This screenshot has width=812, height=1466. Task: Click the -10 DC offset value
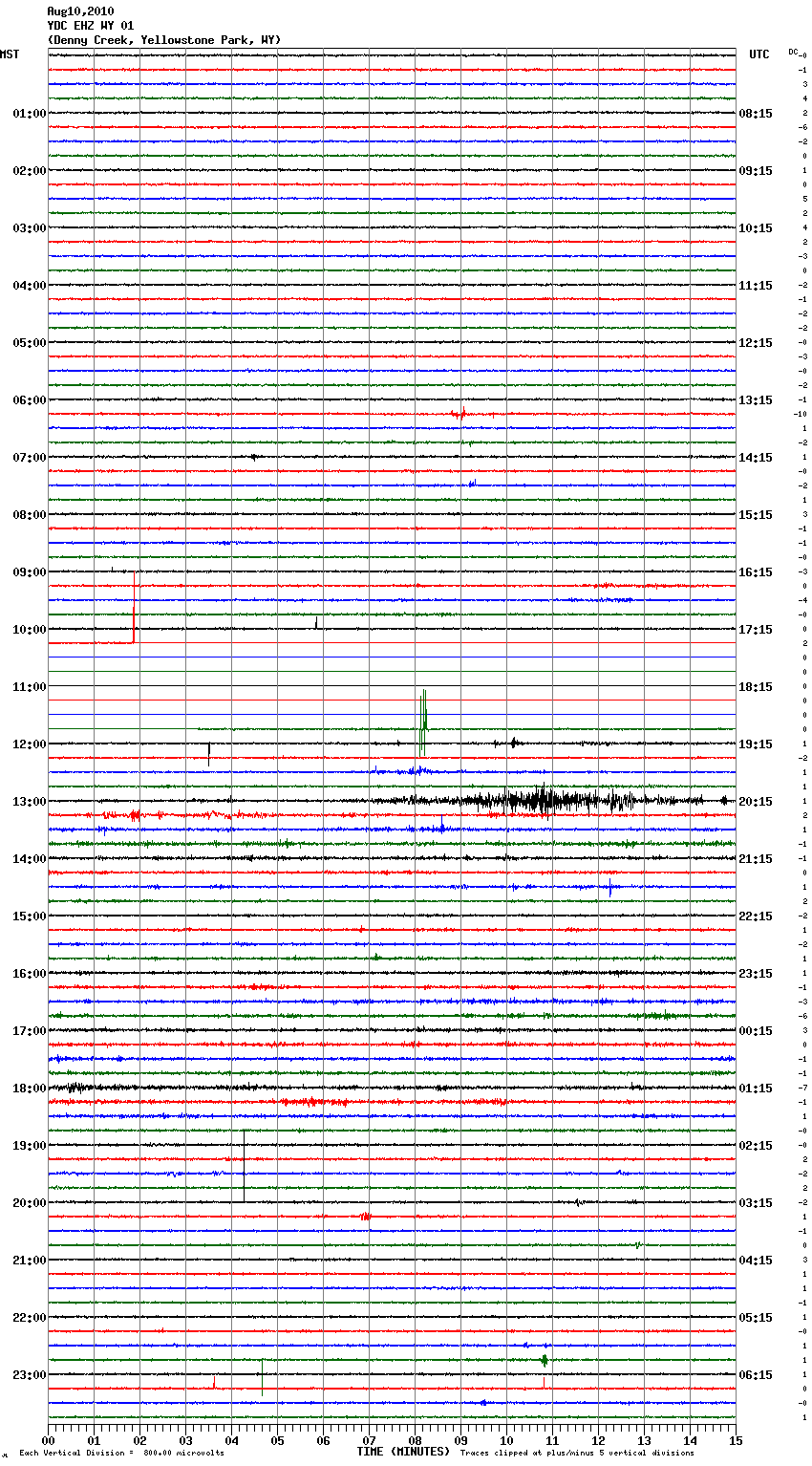point(801,414)
